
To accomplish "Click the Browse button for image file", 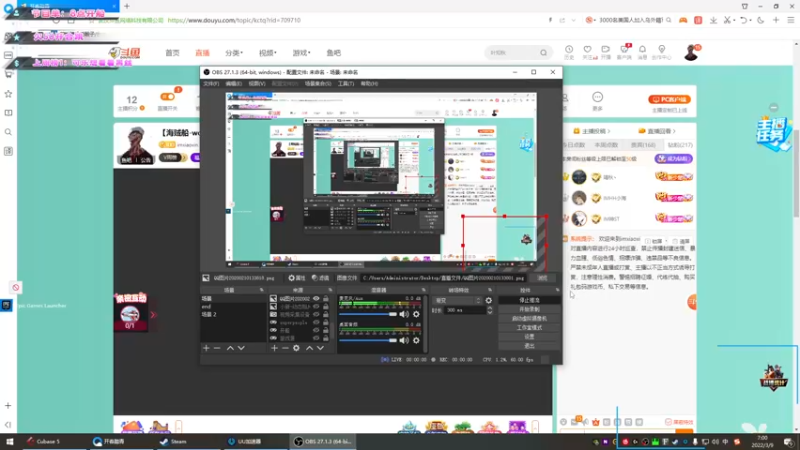I will coord(542,278).
